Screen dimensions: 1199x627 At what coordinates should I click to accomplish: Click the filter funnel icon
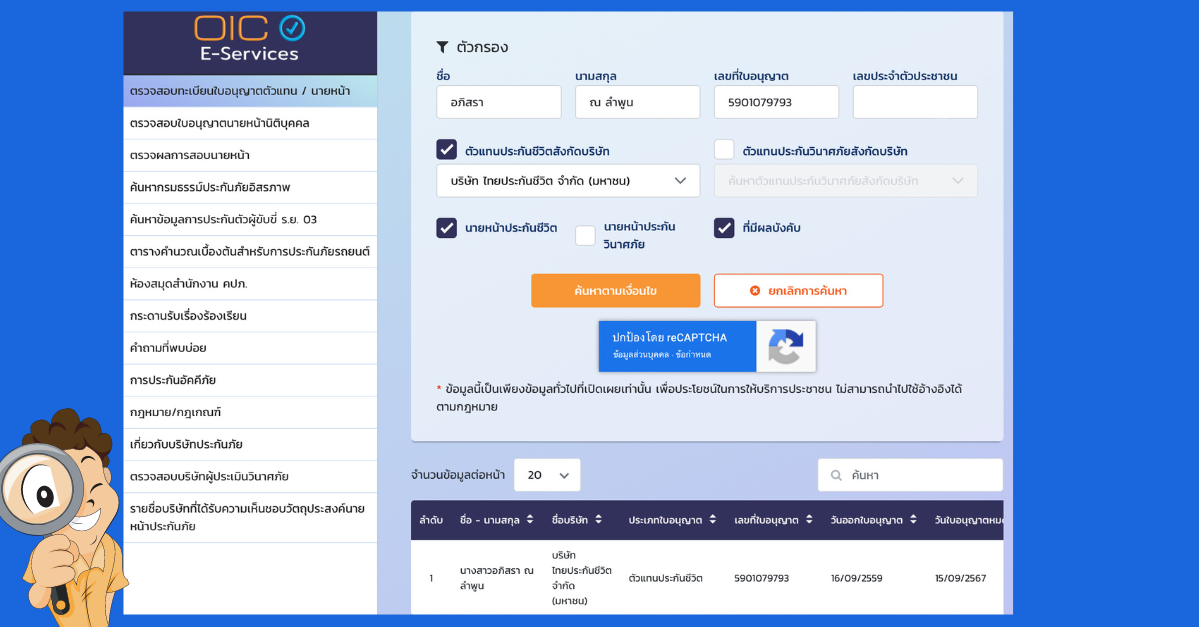coord(442,47)
